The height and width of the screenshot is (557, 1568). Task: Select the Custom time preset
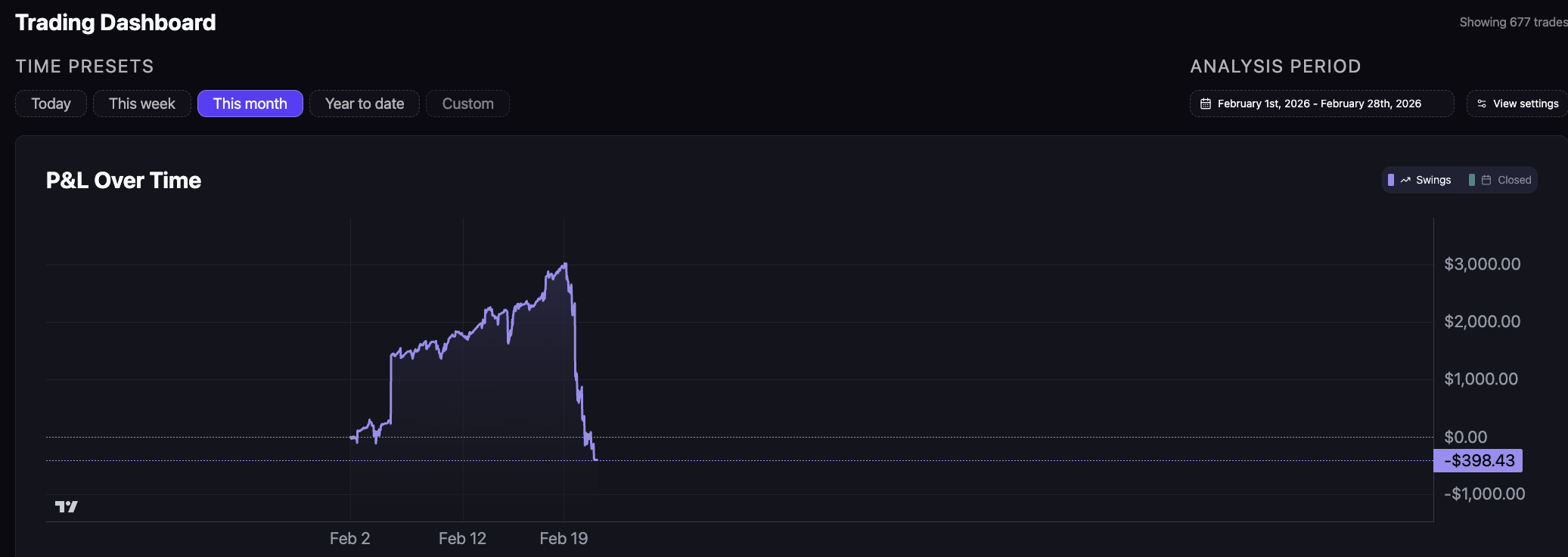467,104
